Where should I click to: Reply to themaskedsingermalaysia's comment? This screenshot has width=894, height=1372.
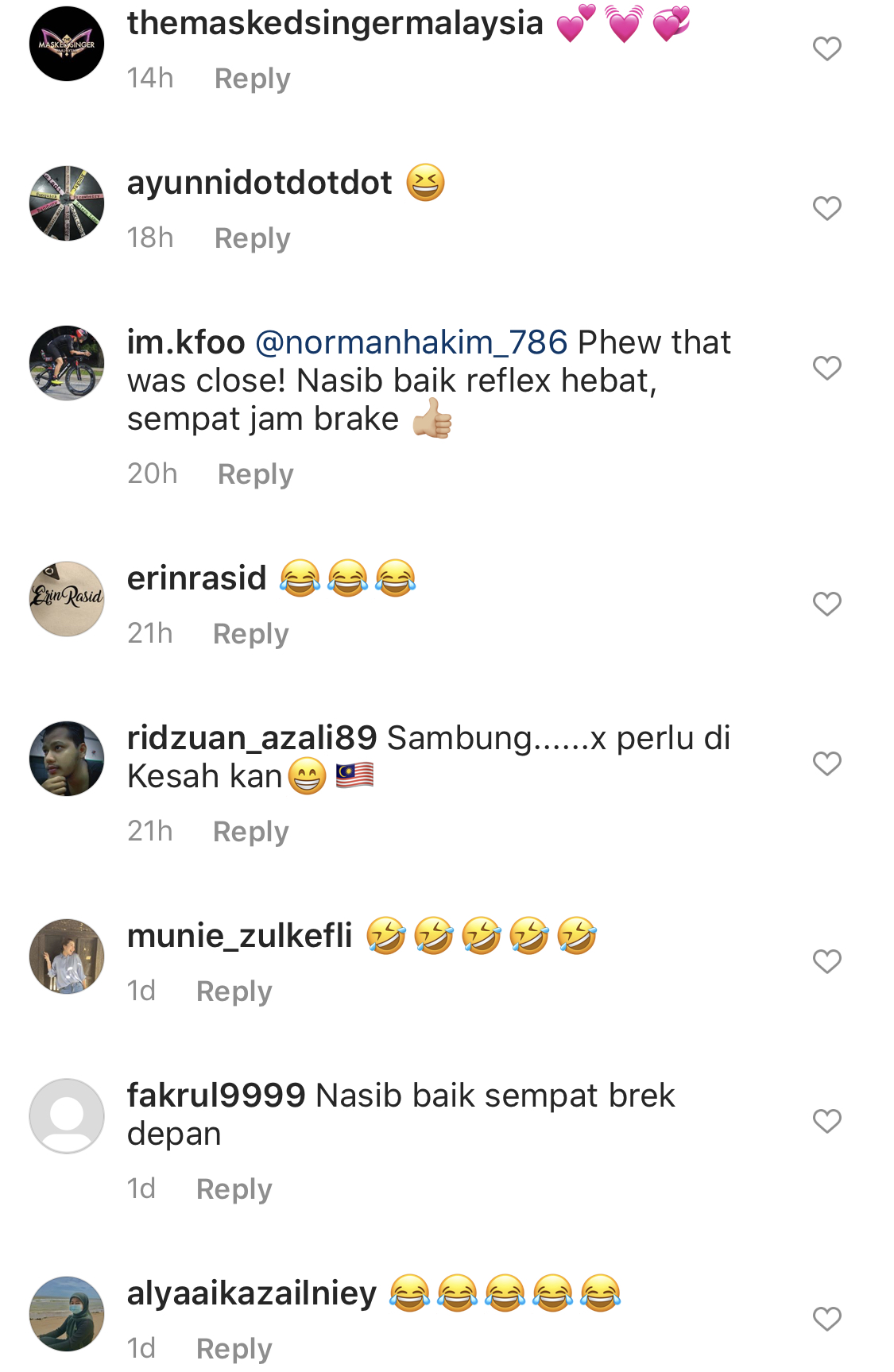(253, 79)
